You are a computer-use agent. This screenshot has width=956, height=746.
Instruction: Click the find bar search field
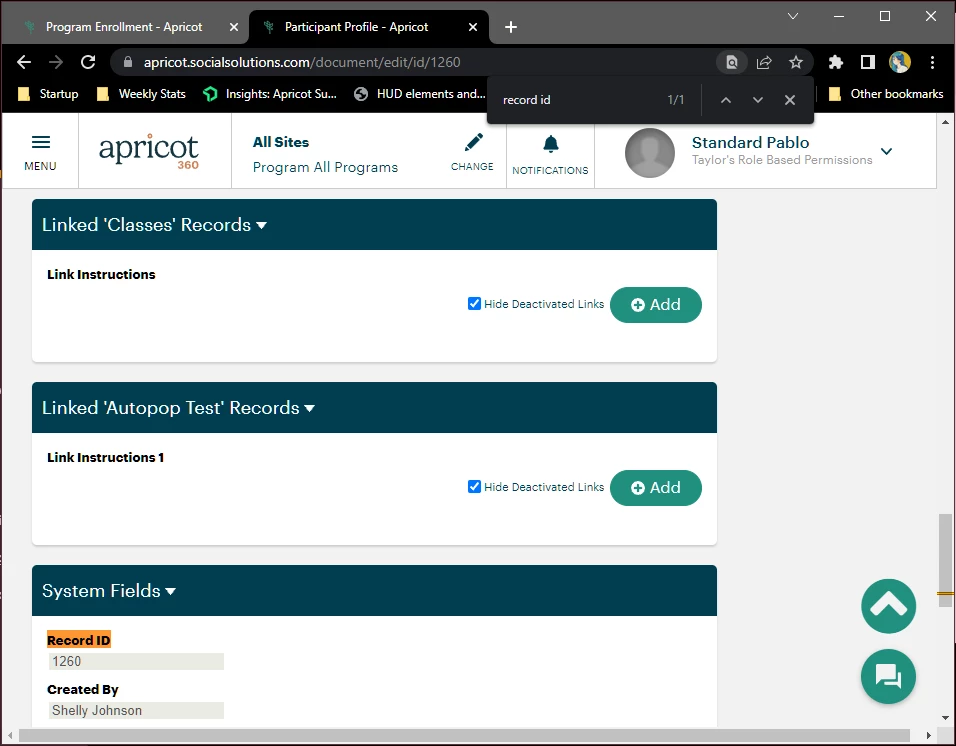point(579,100)
